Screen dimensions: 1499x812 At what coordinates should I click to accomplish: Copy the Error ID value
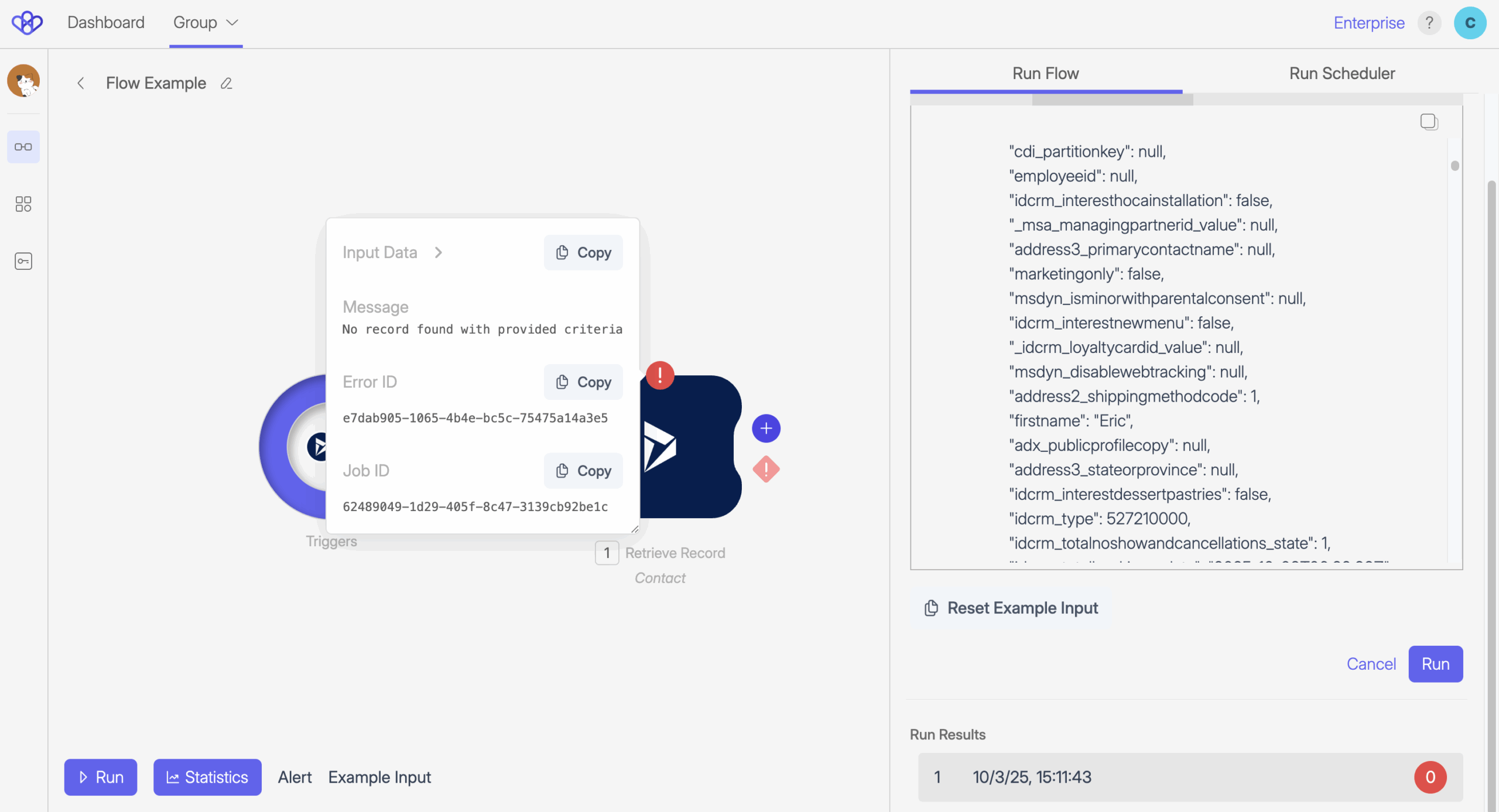coord(583,382)
